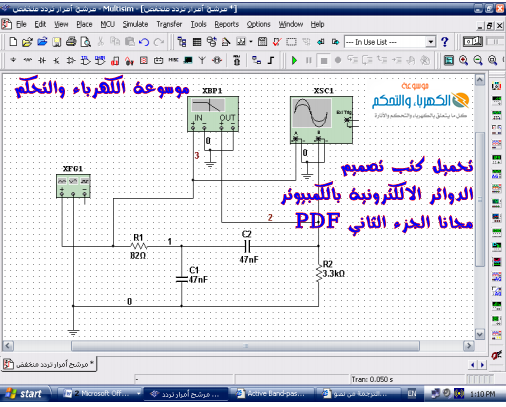This screenshot has height=407, width=506.
Task: Click the EN language indicator
Action: click(x=412, y=394)
